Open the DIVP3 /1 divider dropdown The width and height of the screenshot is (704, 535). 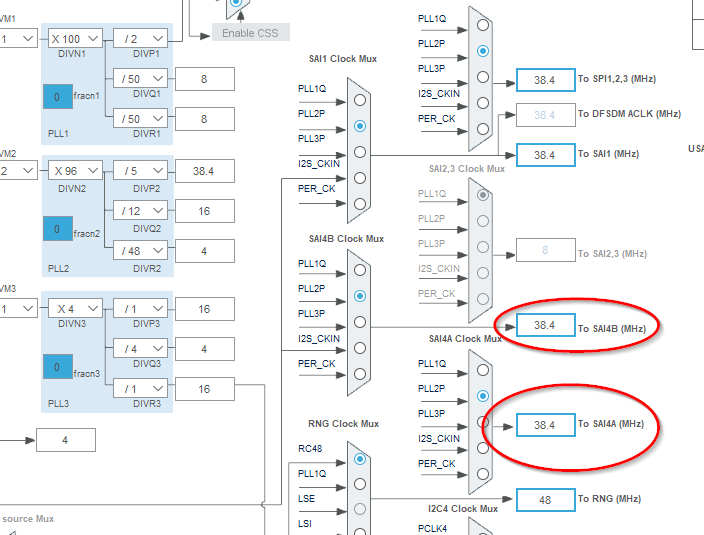coord(140,309)
